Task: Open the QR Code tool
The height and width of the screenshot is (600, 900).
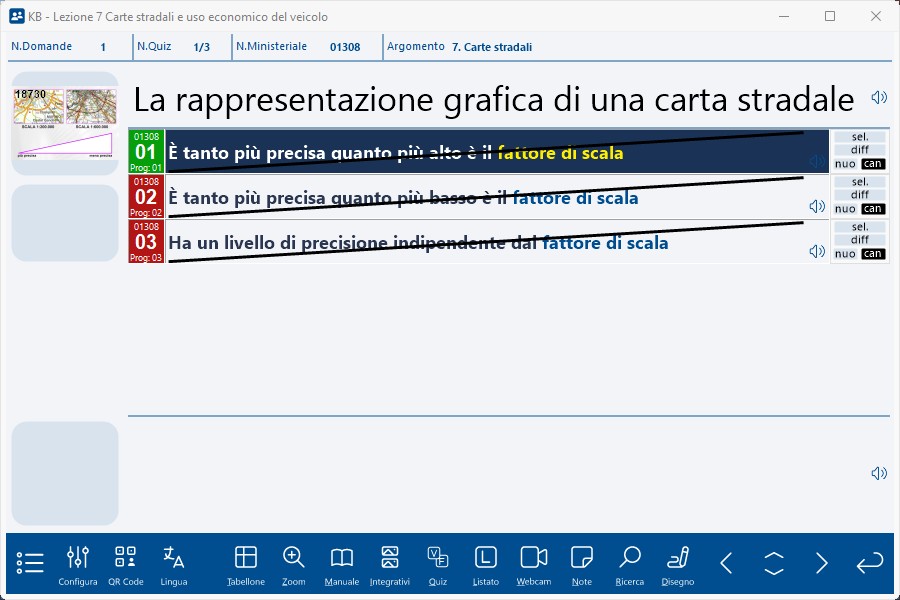Action: pos(126,563)
